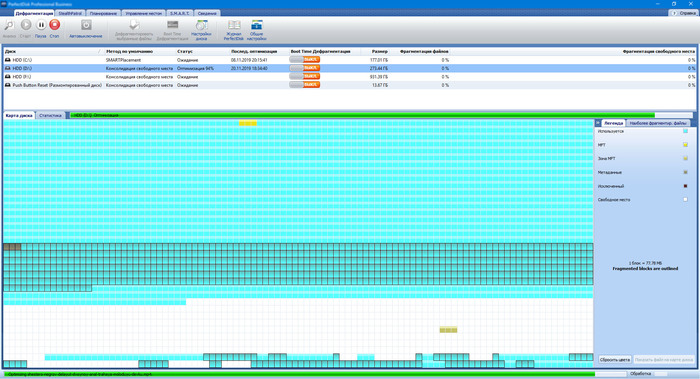Screen dimensions: 700x379
Task: Toggle boot time defrag switch for HDD (C:\)
Action: 304,59
